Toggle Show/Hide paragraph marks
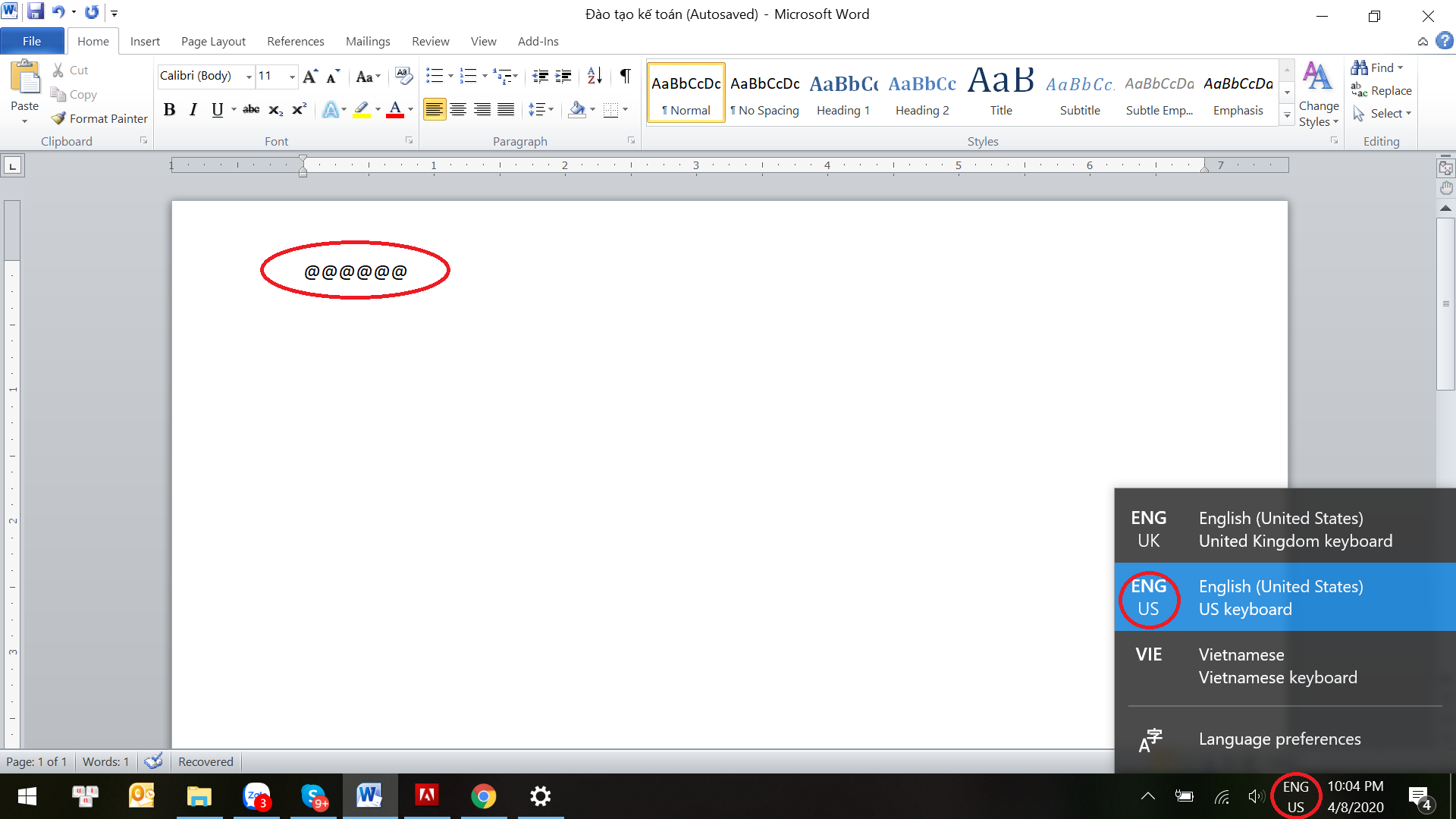Viewport: 1456px width, 819px height. click(x=625, y=76)
